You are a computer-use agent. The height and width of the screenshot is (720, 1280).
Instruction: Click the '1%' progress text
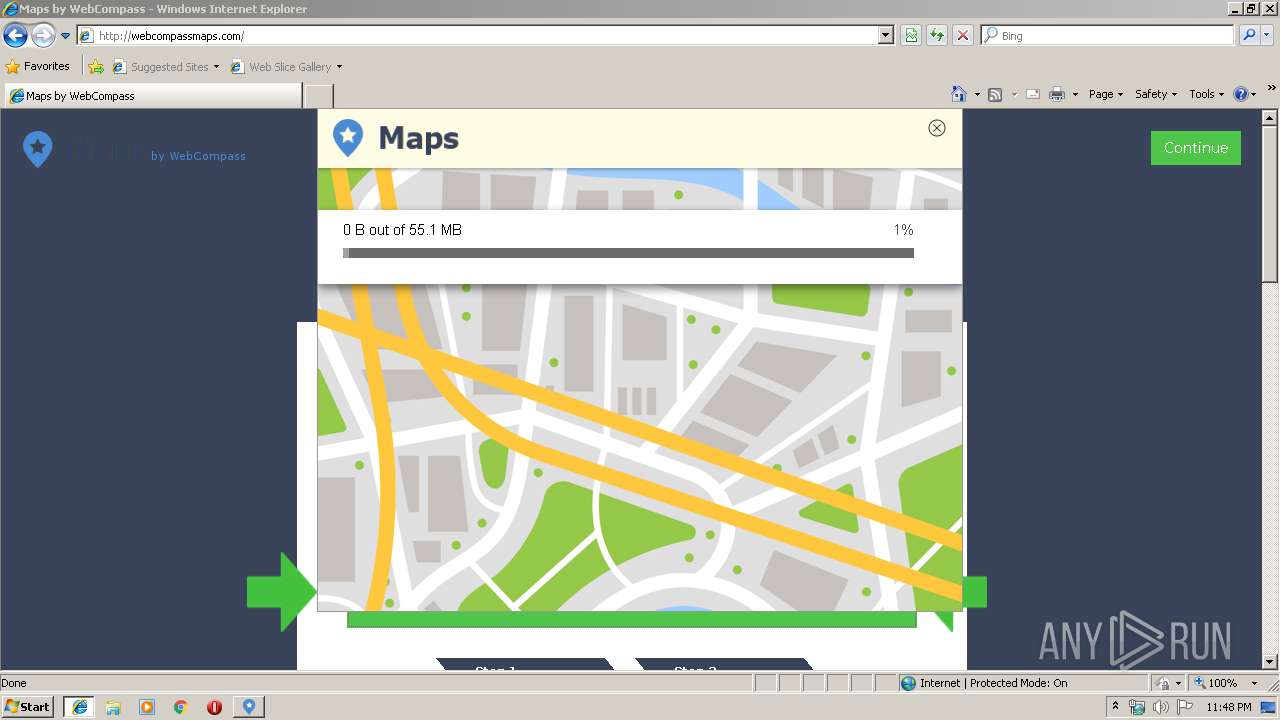point(903,230)
